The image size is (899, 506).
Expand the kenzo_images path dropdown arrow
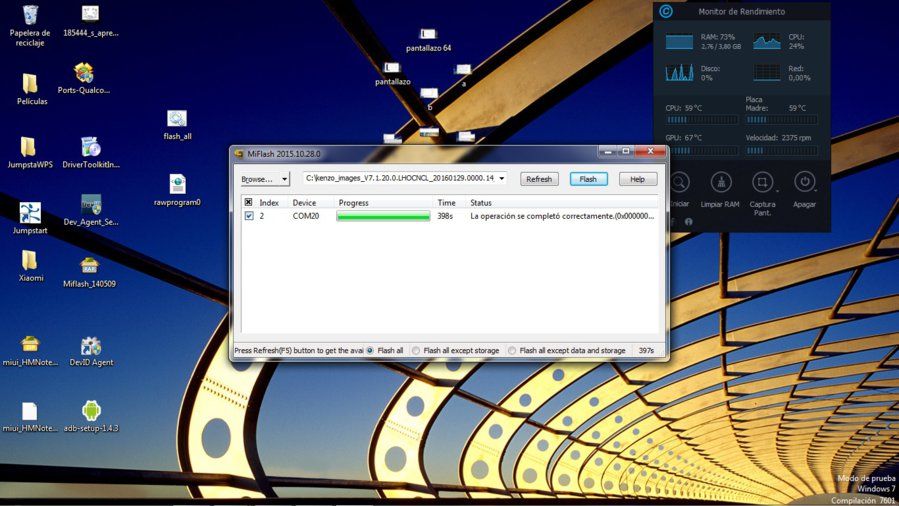pyautogui.click(x=502, y=178)
